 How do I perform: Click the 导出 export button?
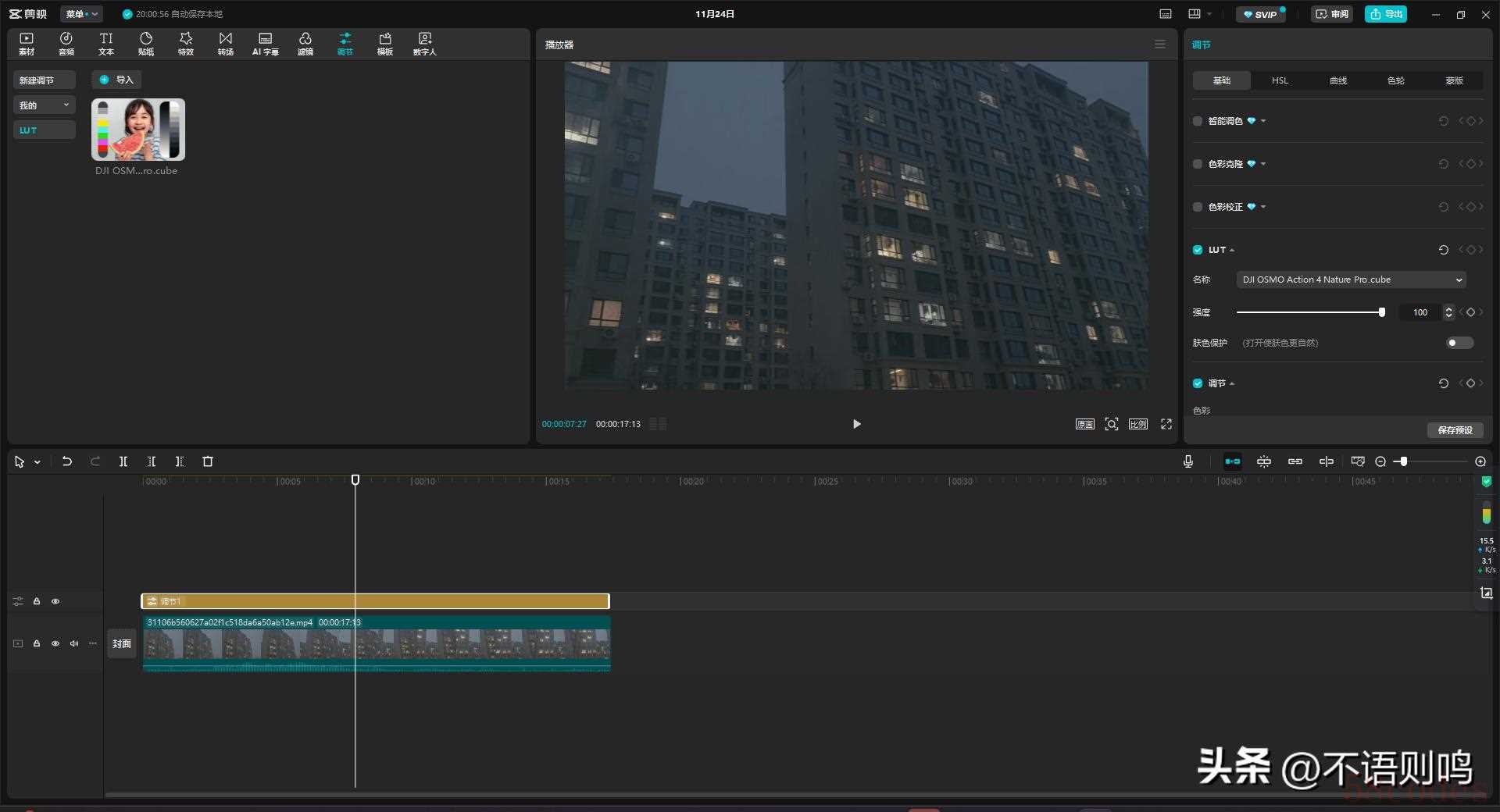[1385, 14]
